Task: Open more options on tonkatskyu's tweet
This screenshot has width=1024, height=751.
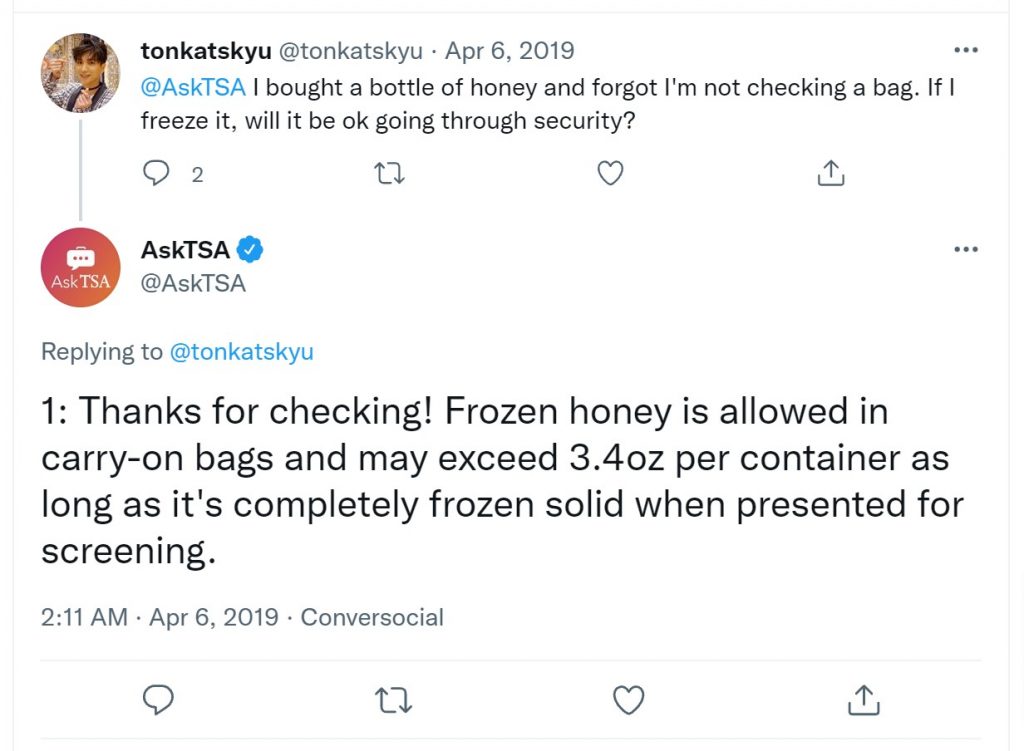Action: point(966,50)
